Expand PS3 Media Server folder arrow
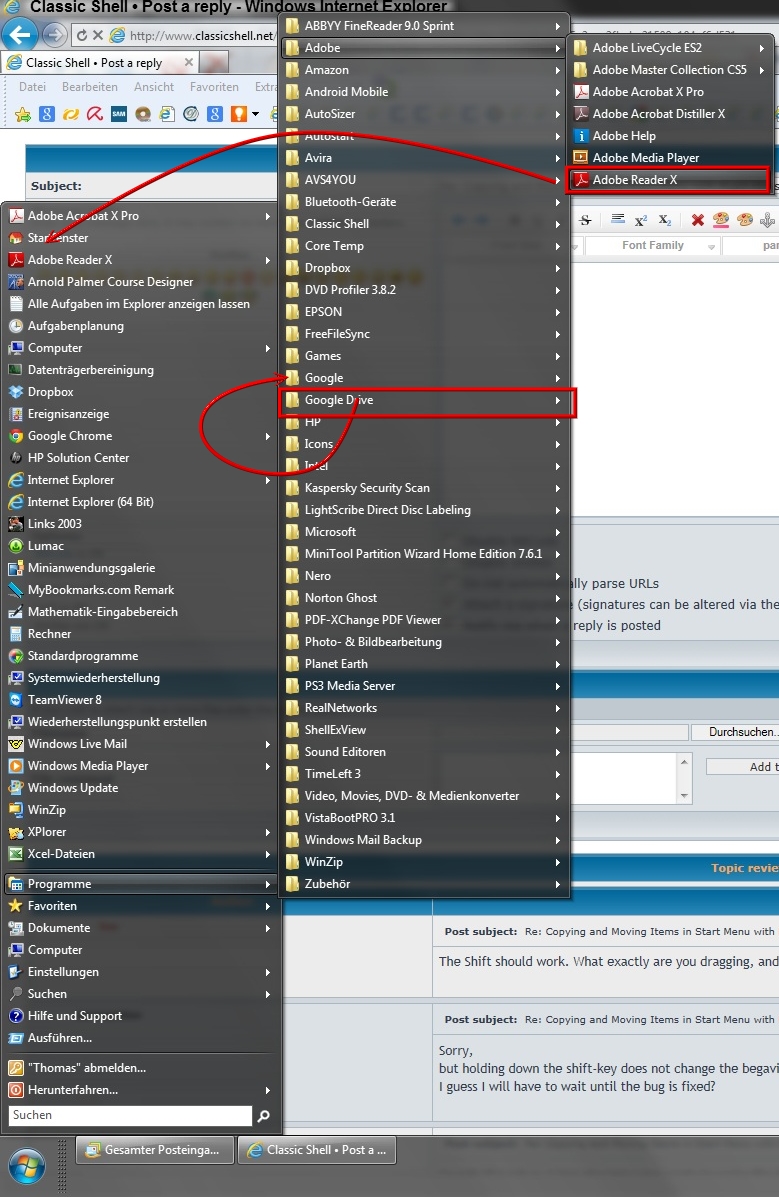 point(558,686)
